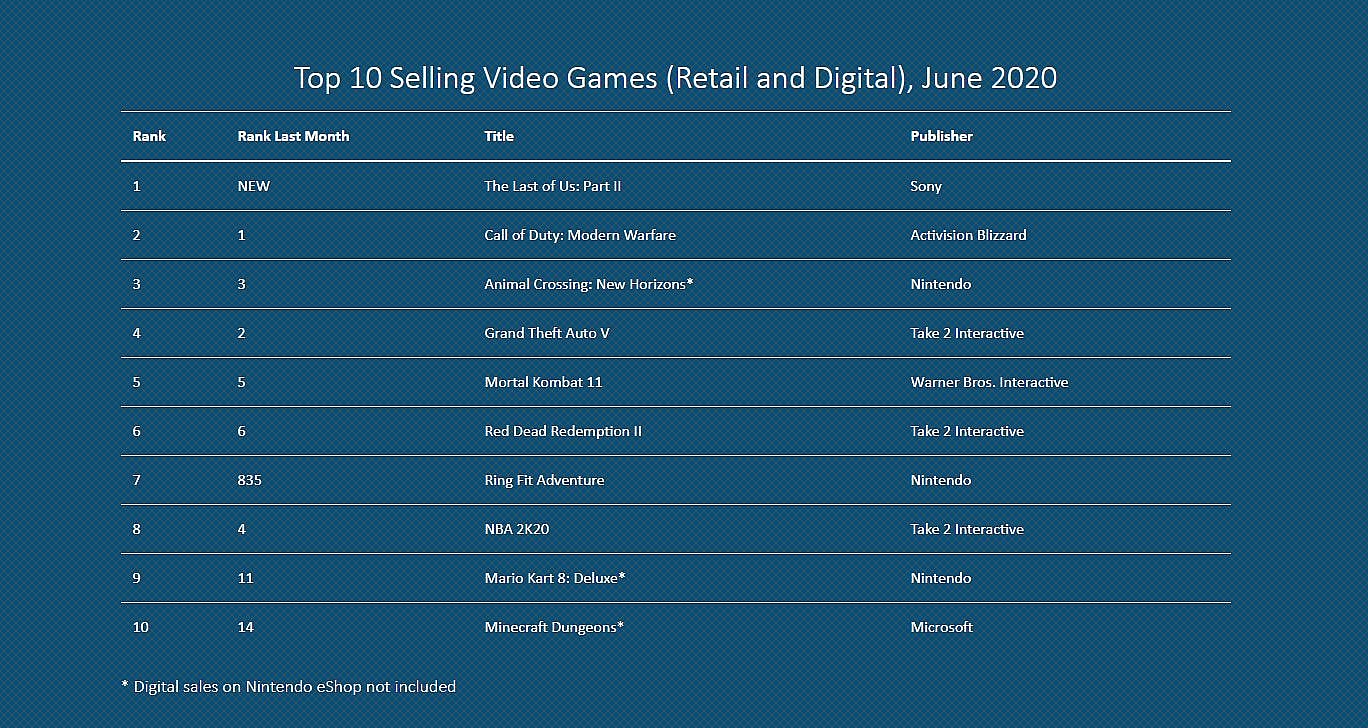The width and height of the screenshot is (1368, 728).
Task: Click Red Dead Redemption II title
Action: click(563, 431)
